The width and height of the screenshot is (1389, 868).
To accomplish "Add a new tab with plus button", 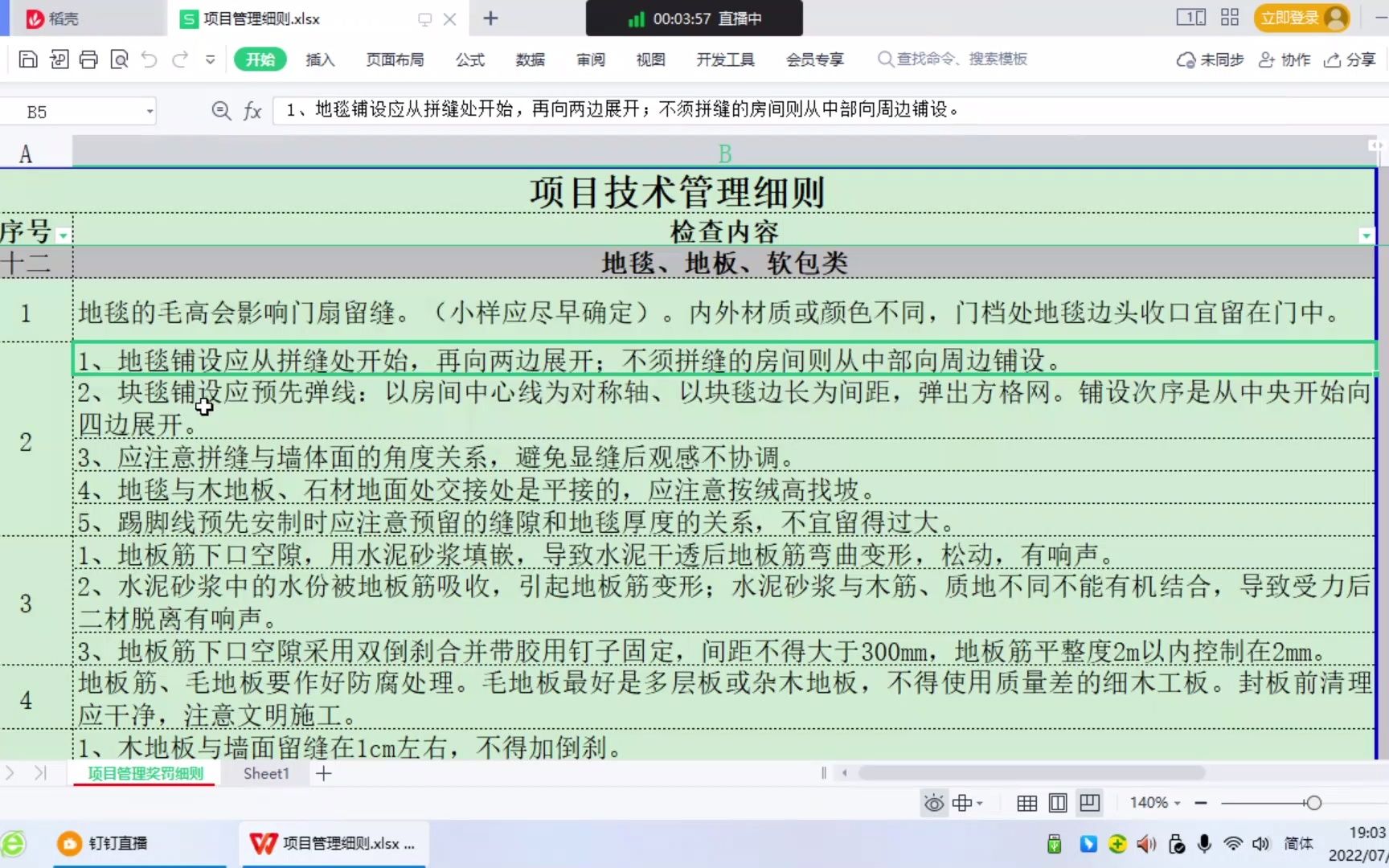I will (x=490, y=18).
